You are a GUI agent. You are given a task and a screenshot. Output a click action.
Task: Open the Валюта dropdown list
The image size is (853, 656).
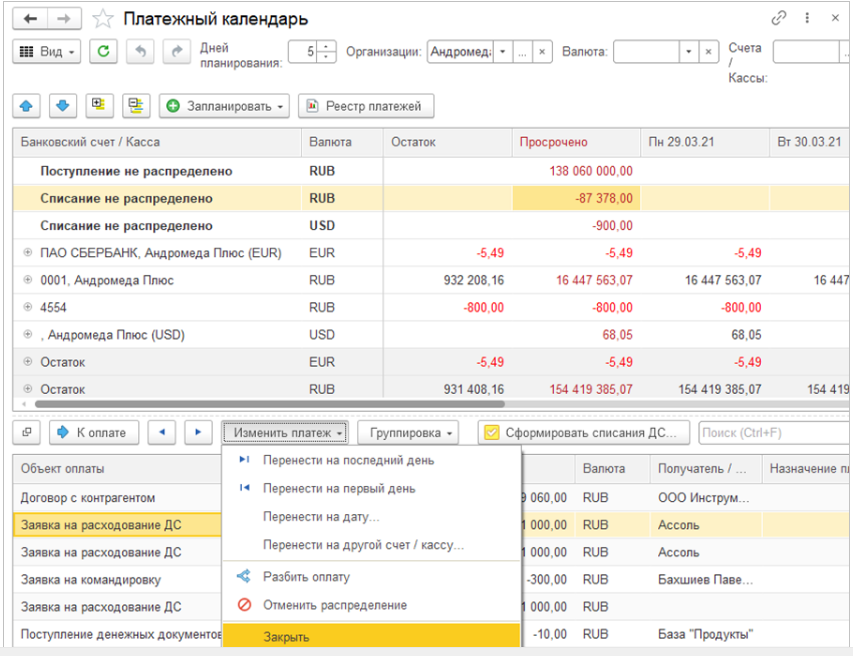tap(689, 52)
